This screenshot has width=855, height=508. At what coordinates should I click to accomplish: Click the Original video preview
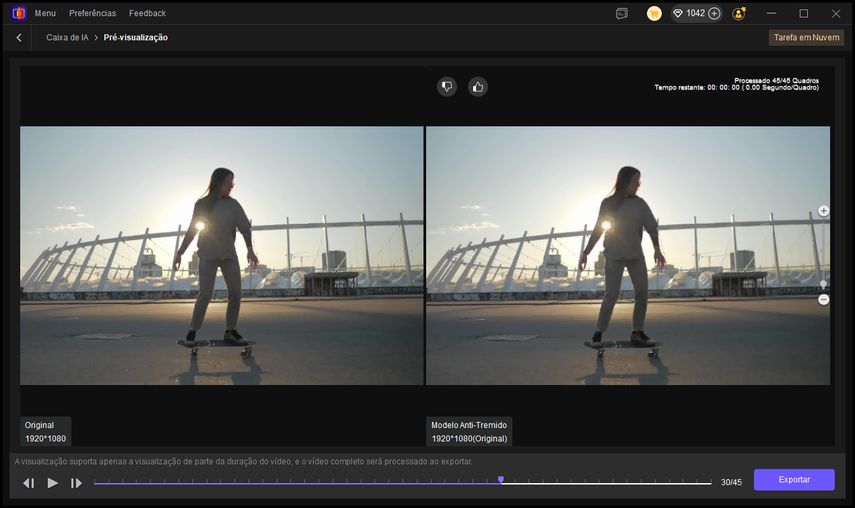[x=221, y=256]
